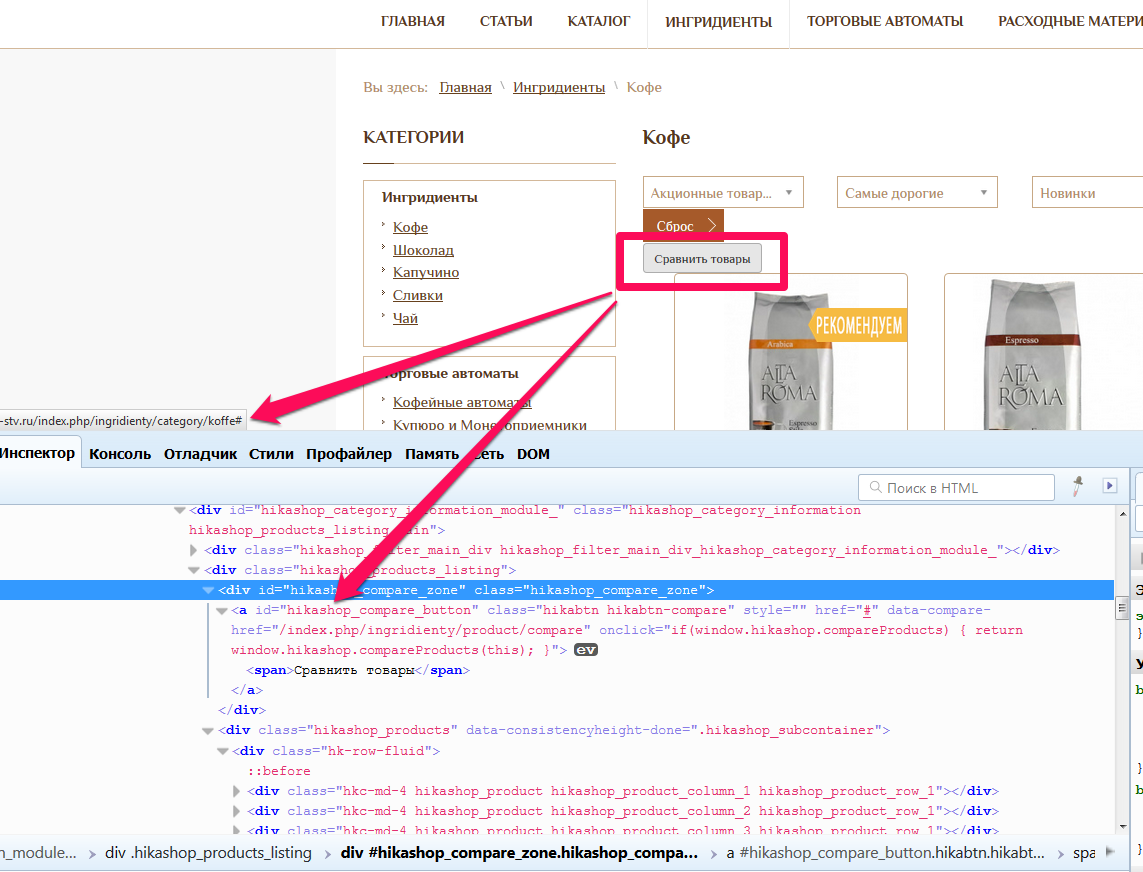Image resolution: width=1143 pixels, height=872 pixels.
Task: Open the 'Новинки' filter dropdown
Action: click(x=1086, y=193)
